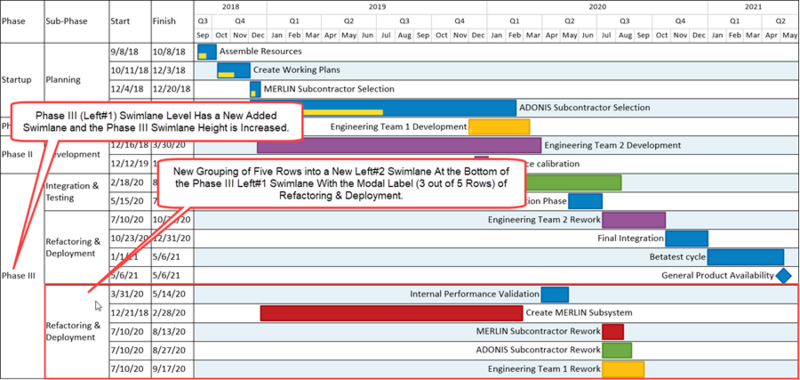Click the ADONIS Subcontractor Selection task label
The height and width of the screenshot is (380, 800).
pyautogui.click(x=585, y=108)
